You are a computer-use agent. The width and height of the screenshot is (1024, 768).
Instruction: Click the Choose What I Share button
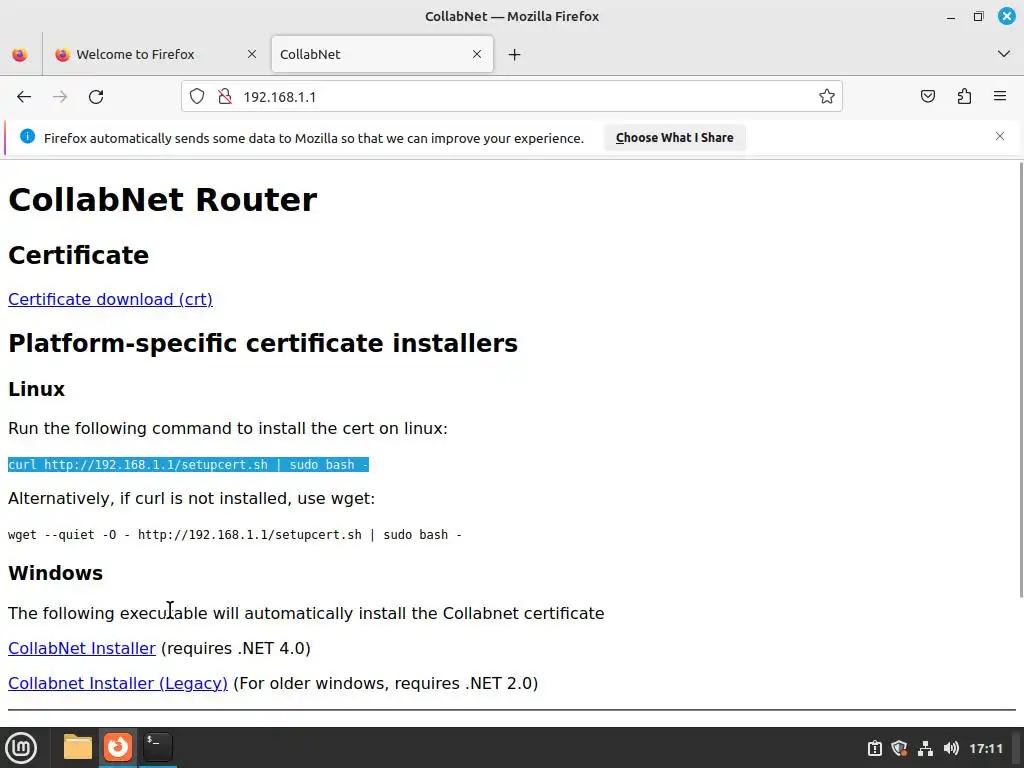point(675,138)
